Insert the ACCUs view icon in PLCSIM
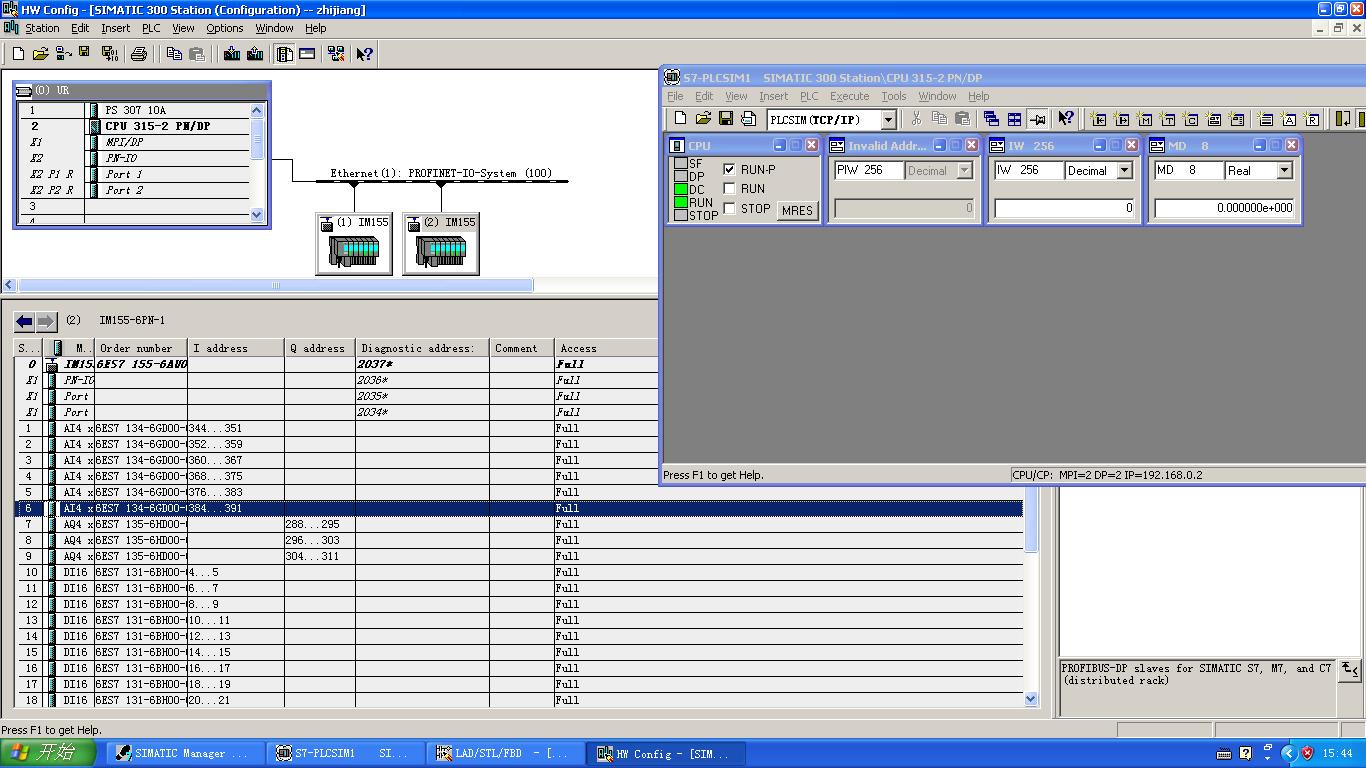Screen dimensions: 1366x768 pos(1289,119)
